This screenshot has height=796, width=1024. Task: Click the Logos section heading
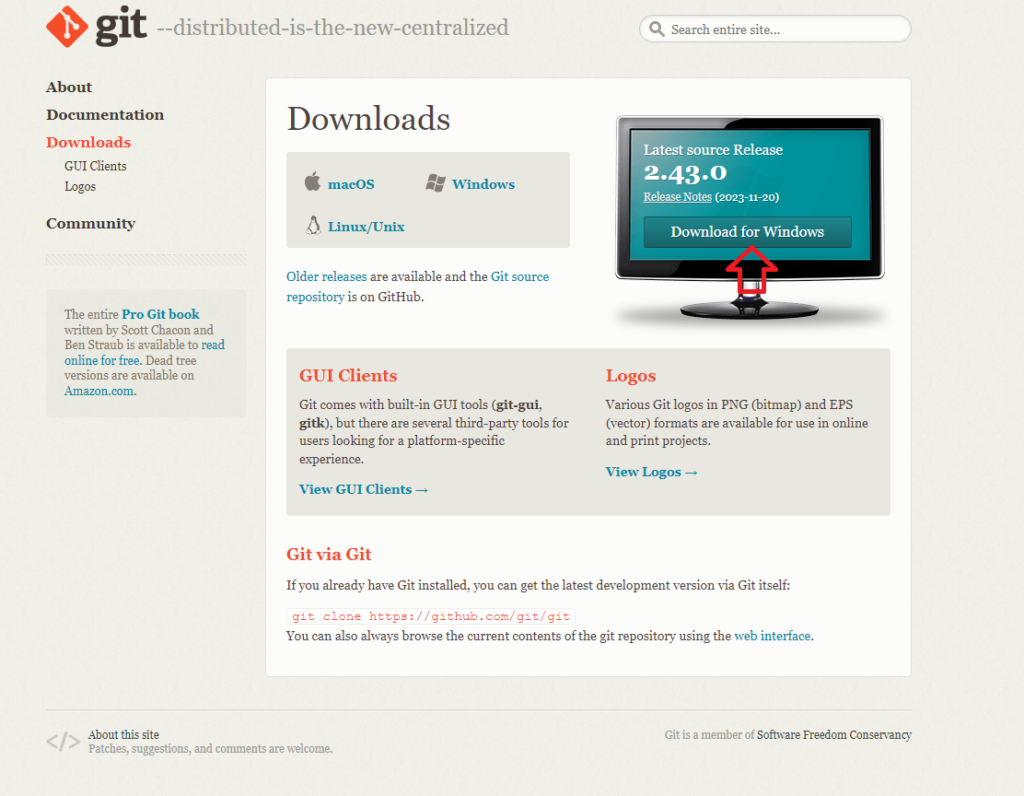tap(630, 375)
